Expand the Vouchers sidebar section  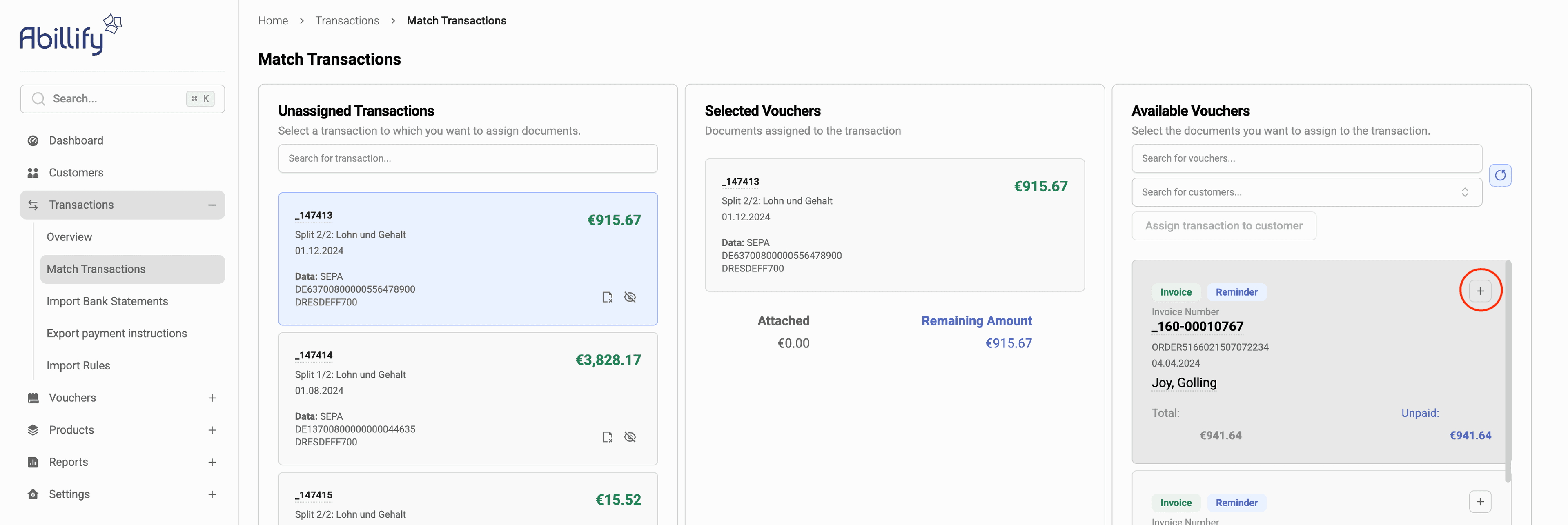(x=212, y=398)
